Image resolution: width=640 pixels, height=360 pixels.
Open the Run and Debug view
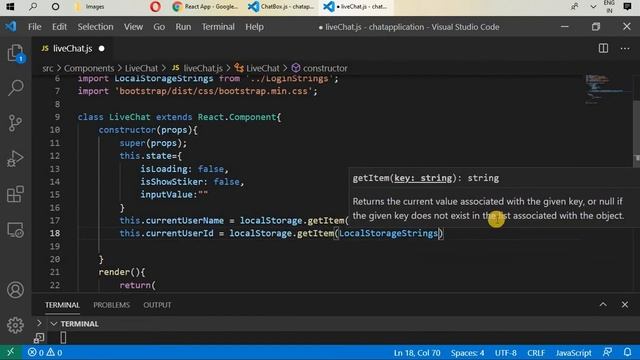coord(16,159)
